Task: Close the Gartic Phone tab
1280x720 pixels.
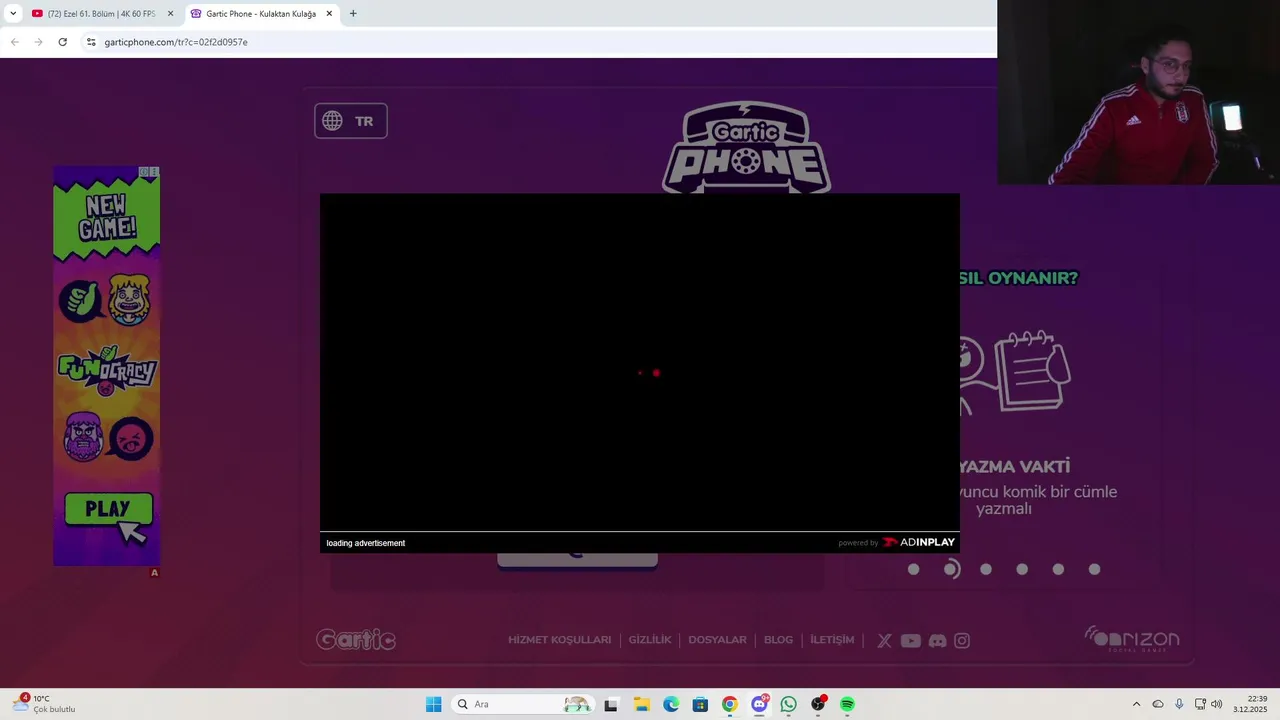Action: click(329, 14)
